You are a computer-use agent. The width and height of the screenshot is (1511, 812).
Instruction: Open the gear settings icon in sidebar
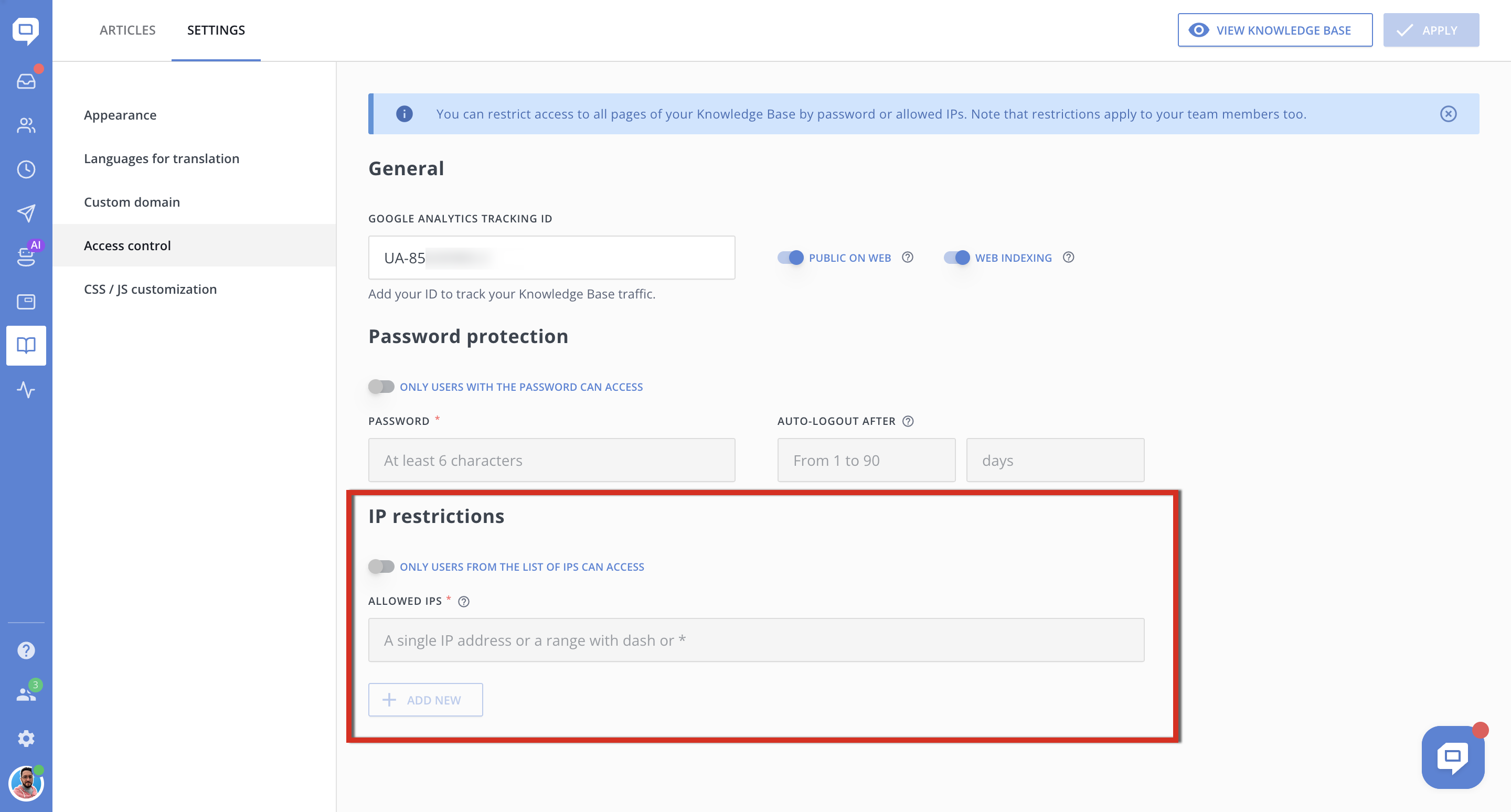click(x=26, y=738)
